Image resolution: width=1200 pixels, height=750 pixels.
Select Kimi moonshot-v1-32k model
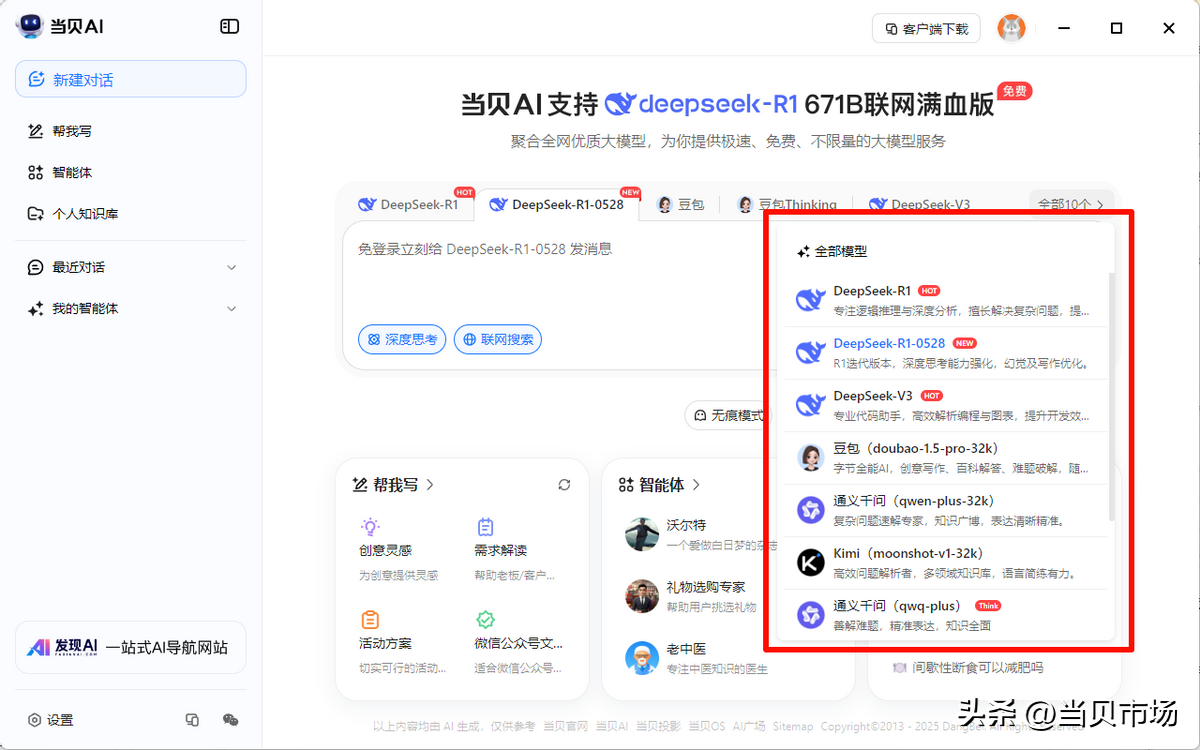point(945,562)
